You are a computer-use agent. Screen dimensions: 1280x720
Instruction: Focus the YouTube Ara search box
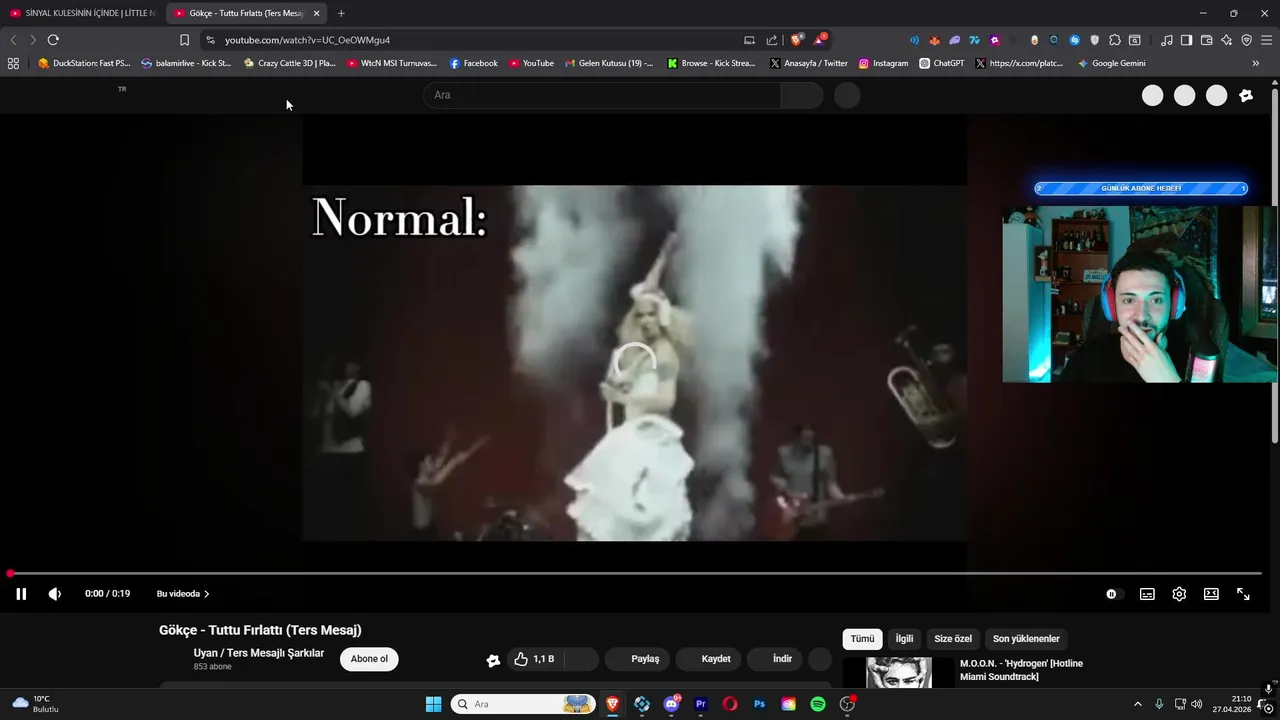click(x=602, y=95)
